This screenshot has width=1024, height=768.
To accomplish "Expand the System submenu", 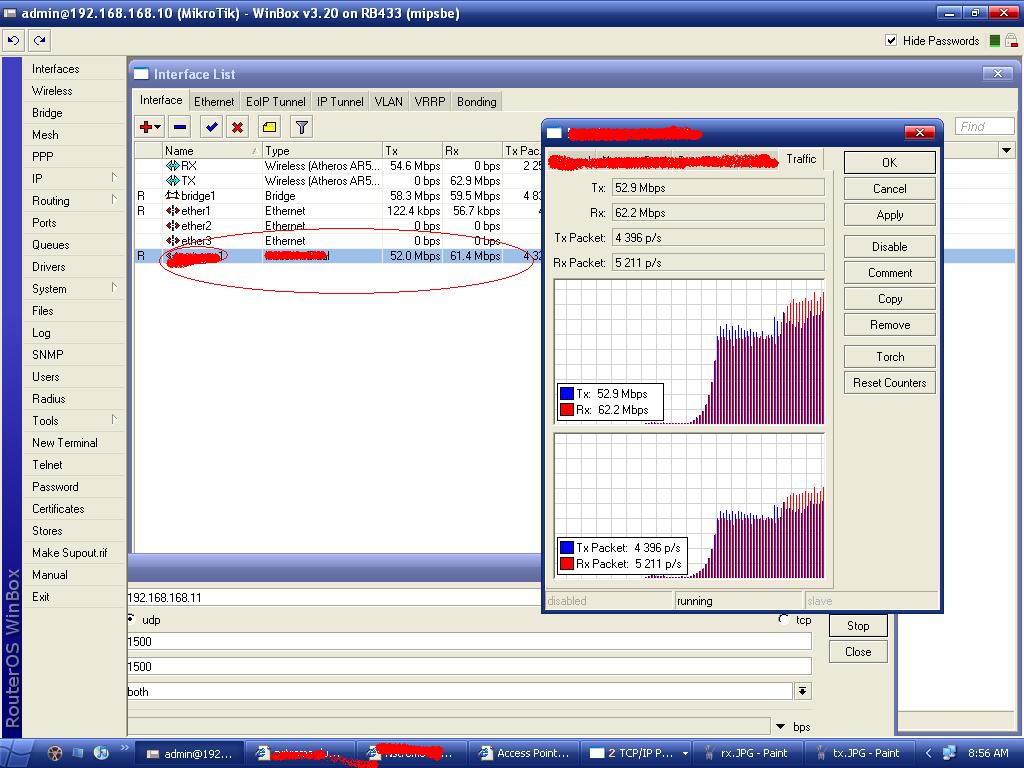I will tap(114, 287).
